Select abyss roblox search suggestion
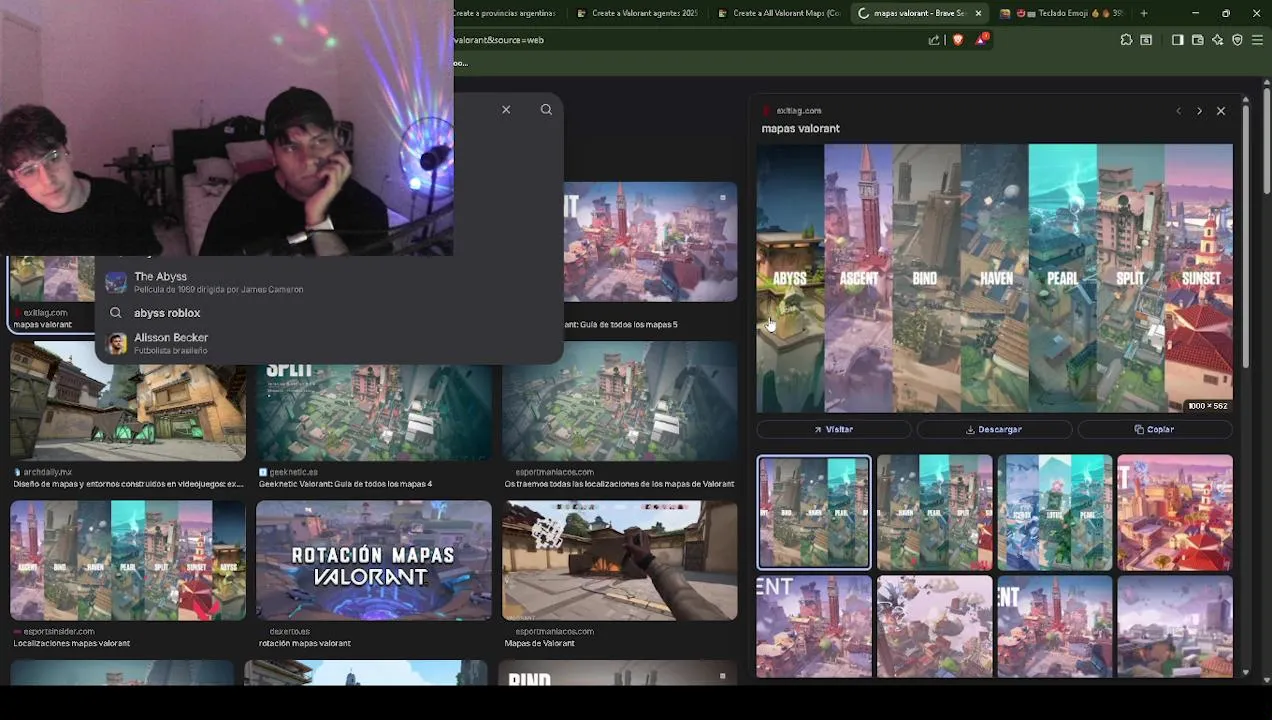Screen dimensions: 1272x720 tap(328, 313)
